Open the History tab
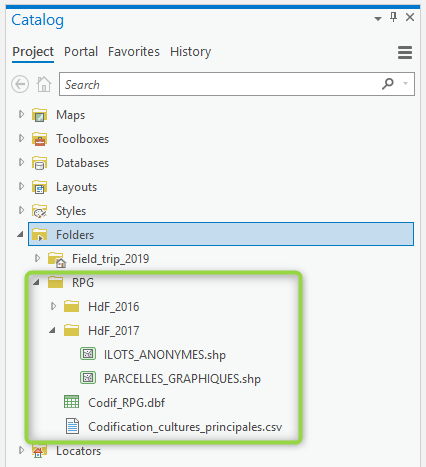426x467 pixels. [190, 52]
